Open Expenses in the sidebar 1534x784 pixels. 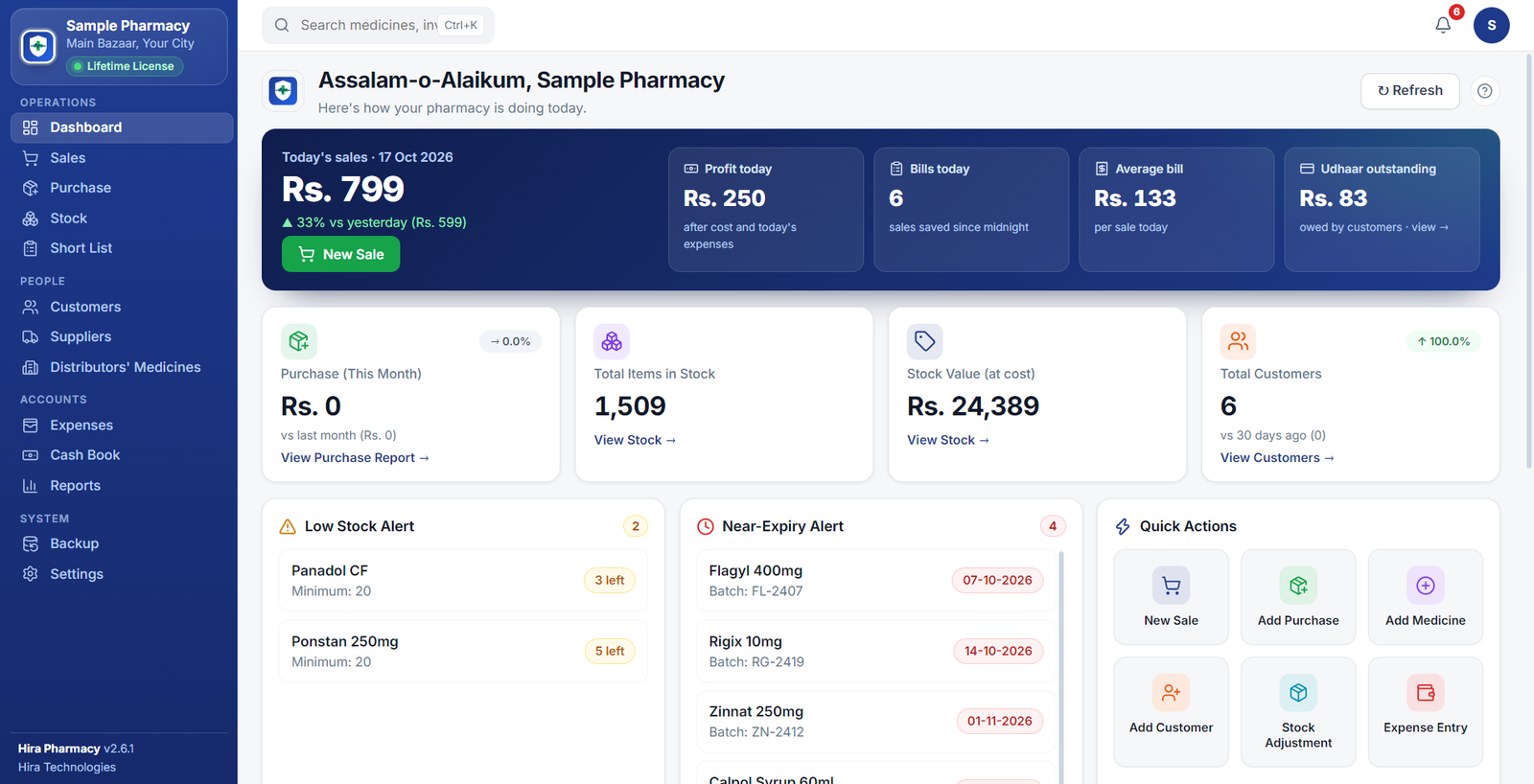[x=122, y=426]
